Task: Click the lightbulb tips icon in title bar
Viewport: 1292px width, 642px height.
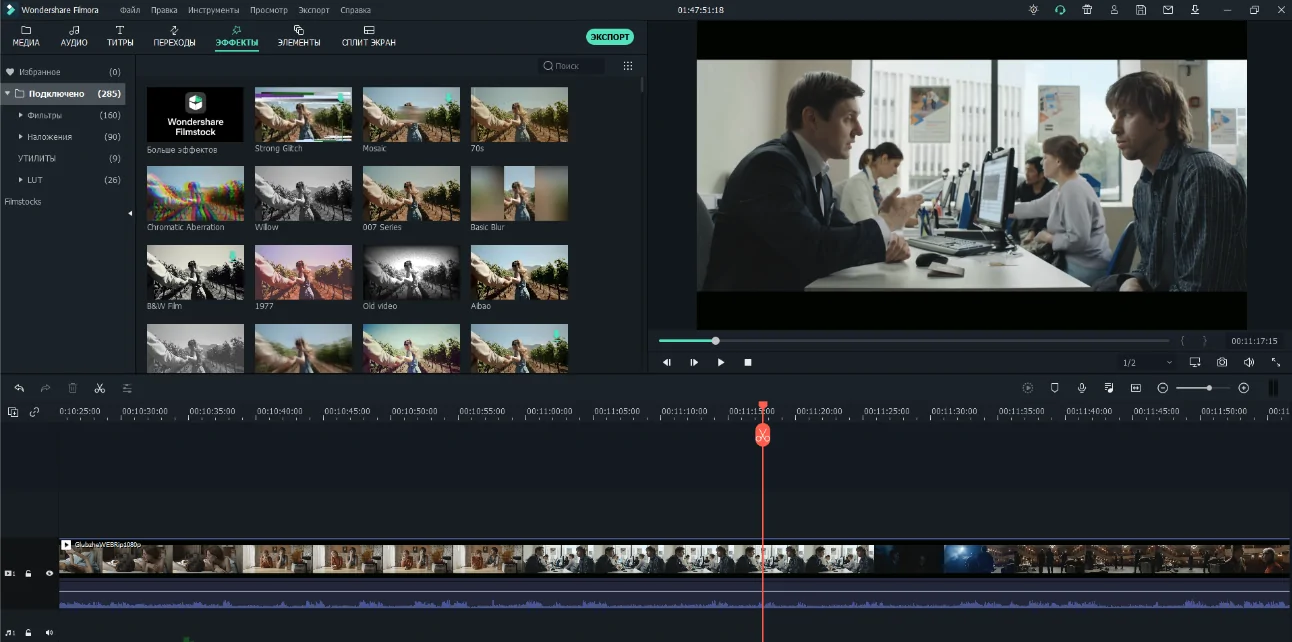Action: (x=1034, y=10)
